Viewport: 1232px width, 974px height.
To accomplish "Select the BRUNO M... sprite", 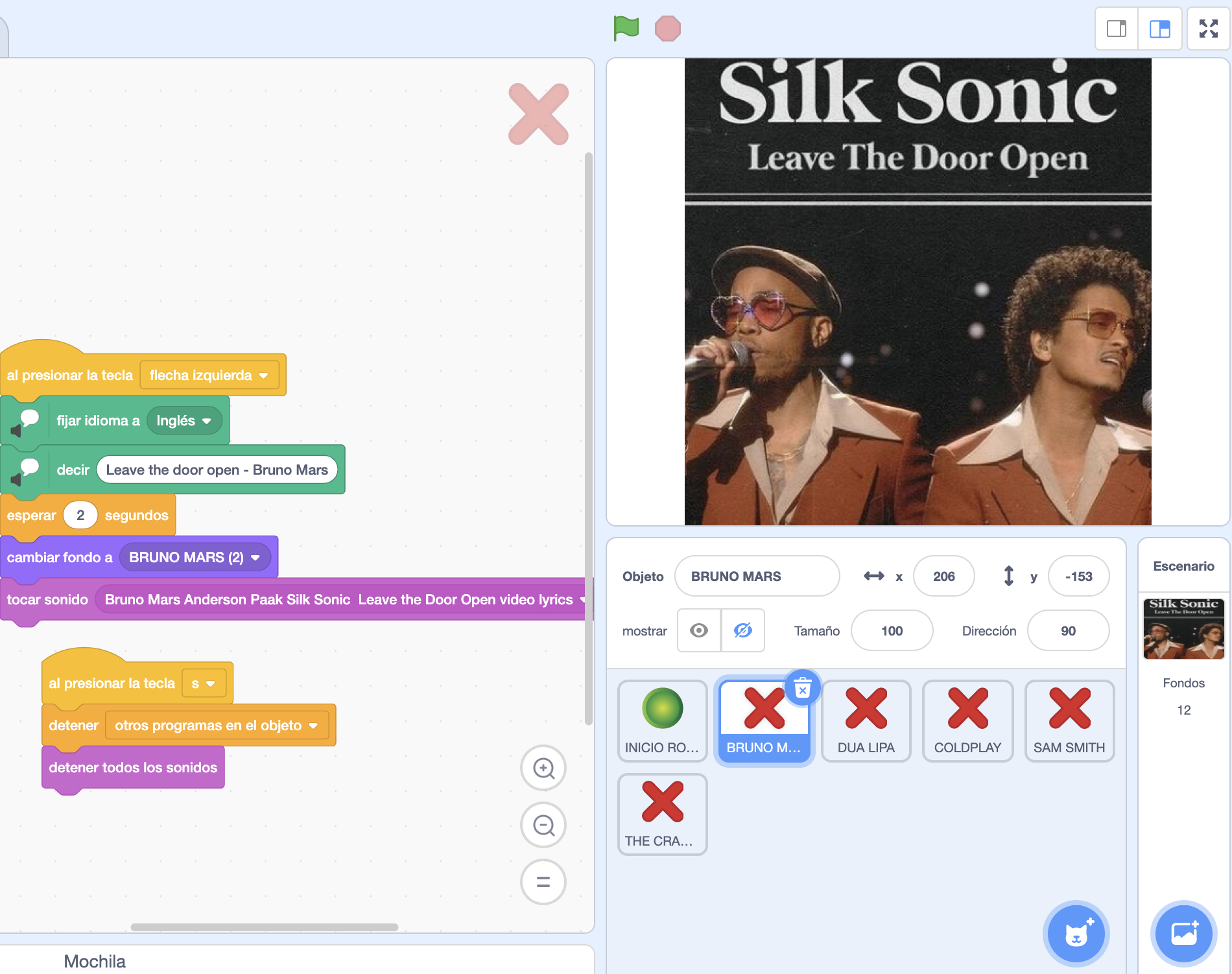I will pos(764,721).
